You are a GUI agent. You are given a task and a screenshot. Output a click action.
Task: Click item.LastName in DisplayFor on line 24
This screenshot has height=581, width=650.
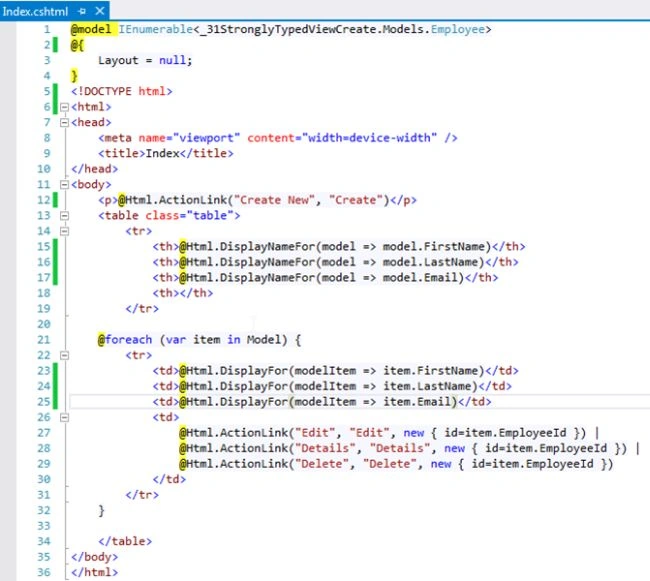coord(427,386)
